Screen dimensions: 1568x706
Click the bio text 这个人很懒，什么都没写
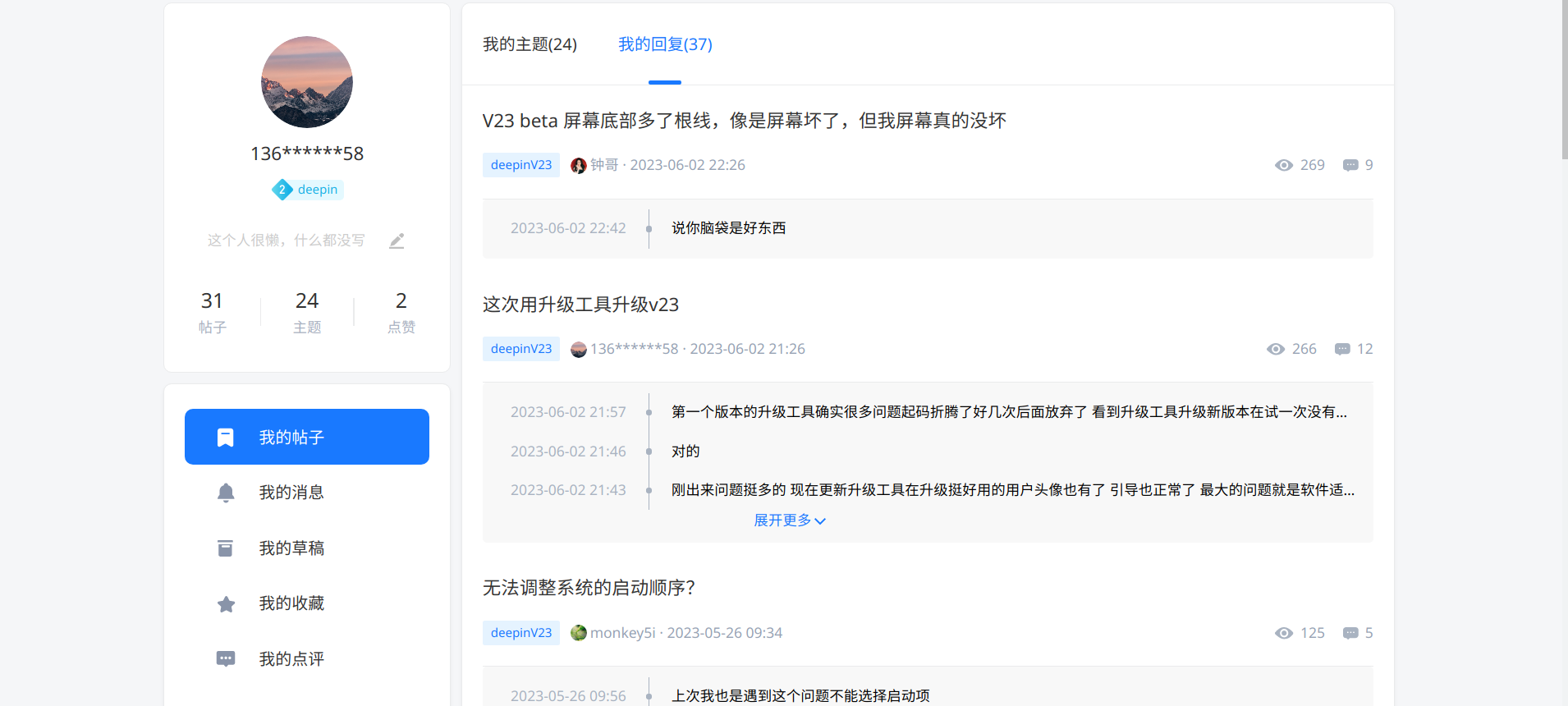(286, 241)
